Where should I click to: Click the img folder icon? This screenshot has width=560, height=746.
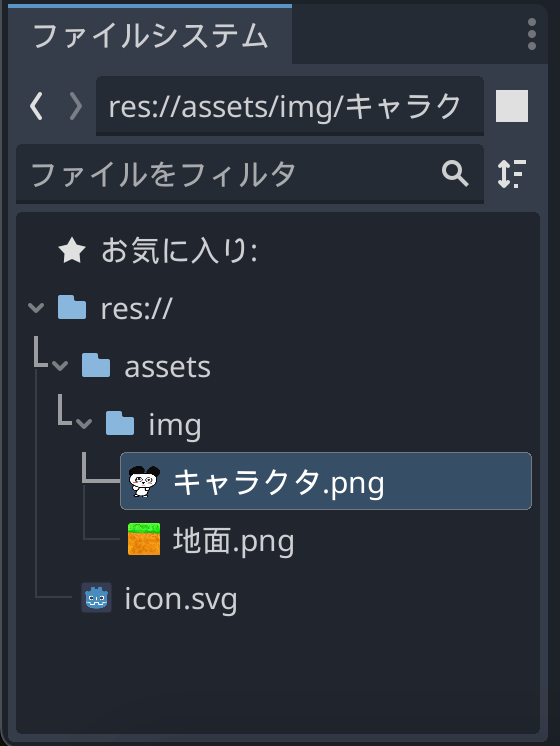pyautogui.click(x=120, y=423)
